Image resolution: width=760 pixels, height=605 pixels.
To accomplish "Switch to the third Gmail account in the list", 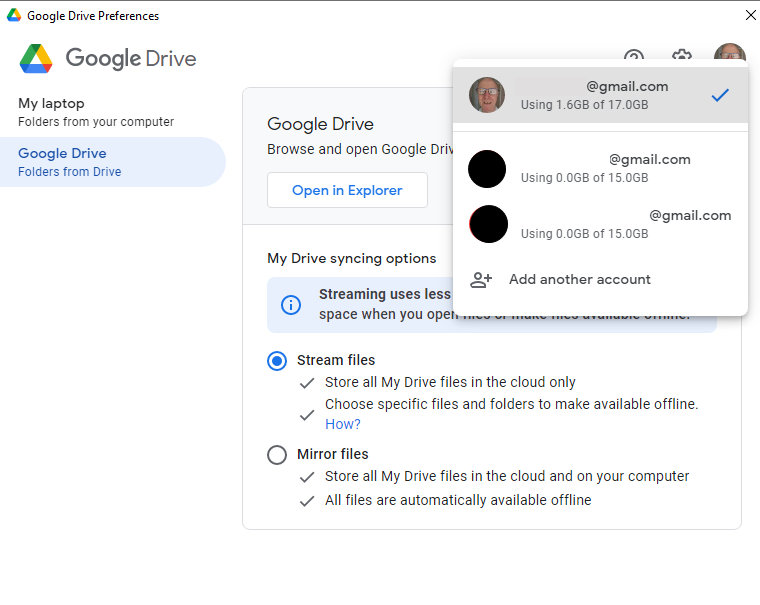I will (600, 224).
